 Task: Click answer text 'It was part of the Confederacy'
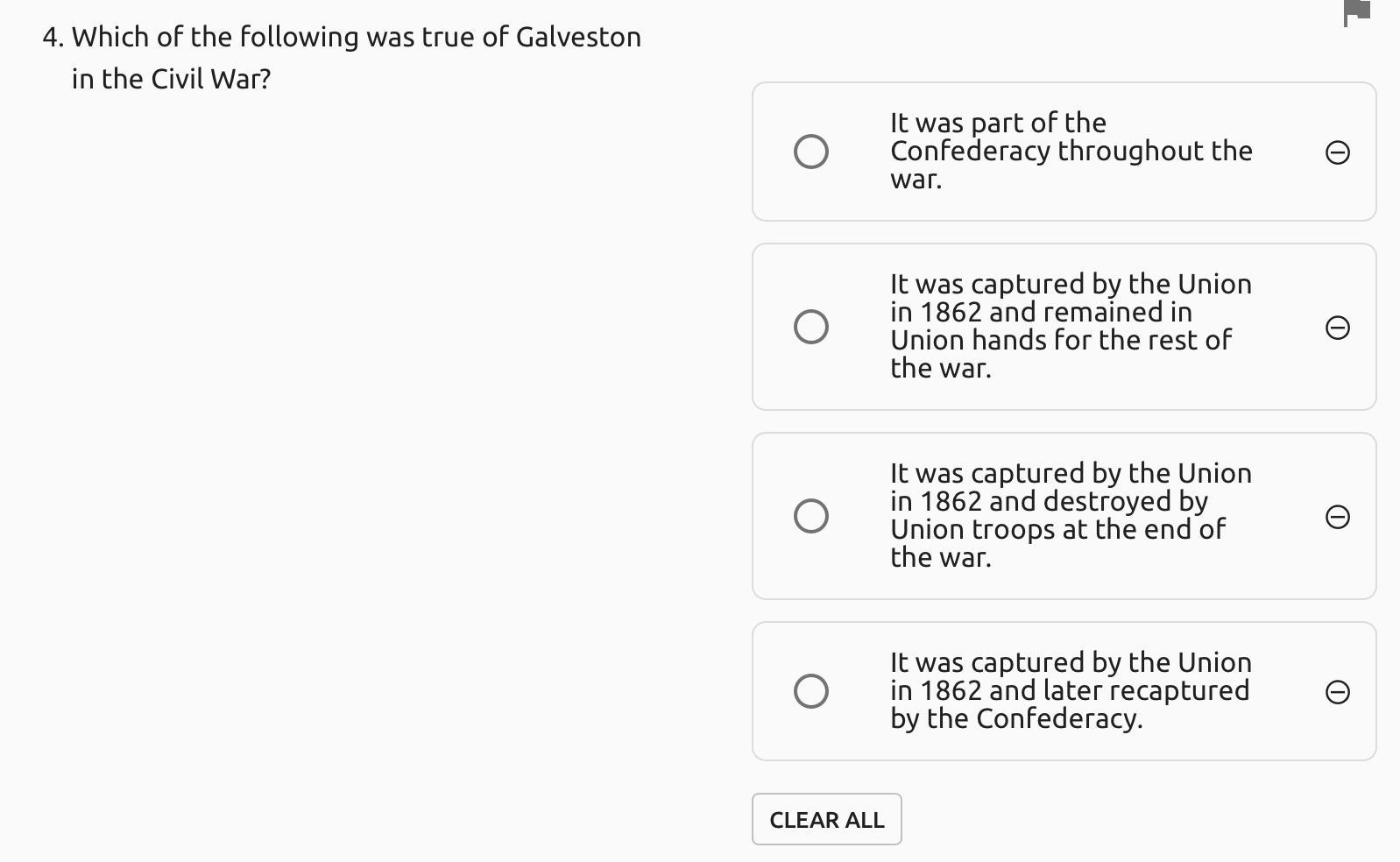pyautogui.click(x=1071, y=137)
